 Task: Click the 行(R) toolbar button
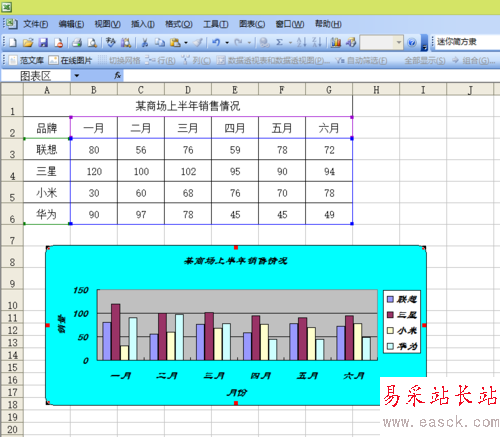point(161,60)
